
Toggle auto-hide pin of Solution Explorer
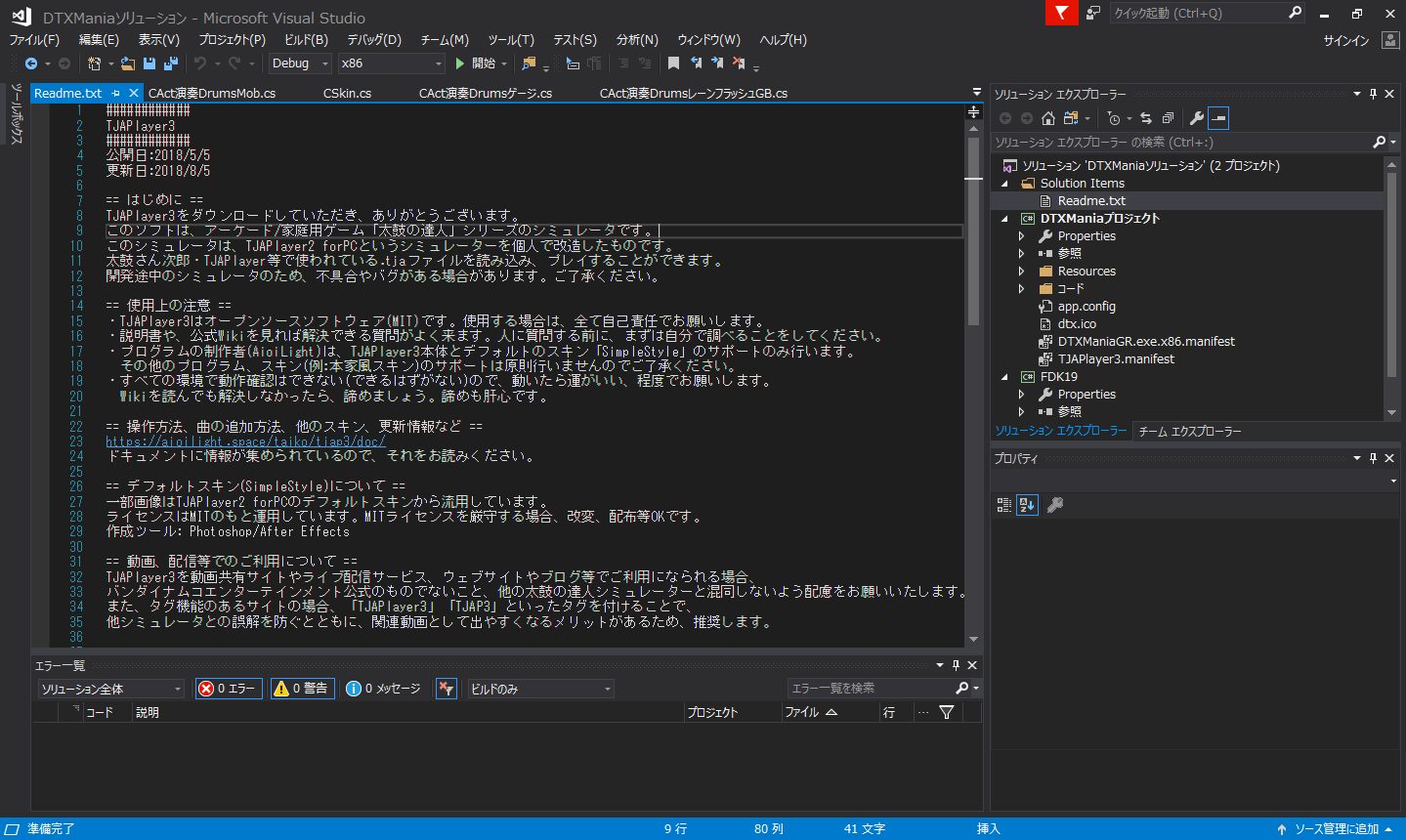pyautogui.click(x=1373, y=94)
